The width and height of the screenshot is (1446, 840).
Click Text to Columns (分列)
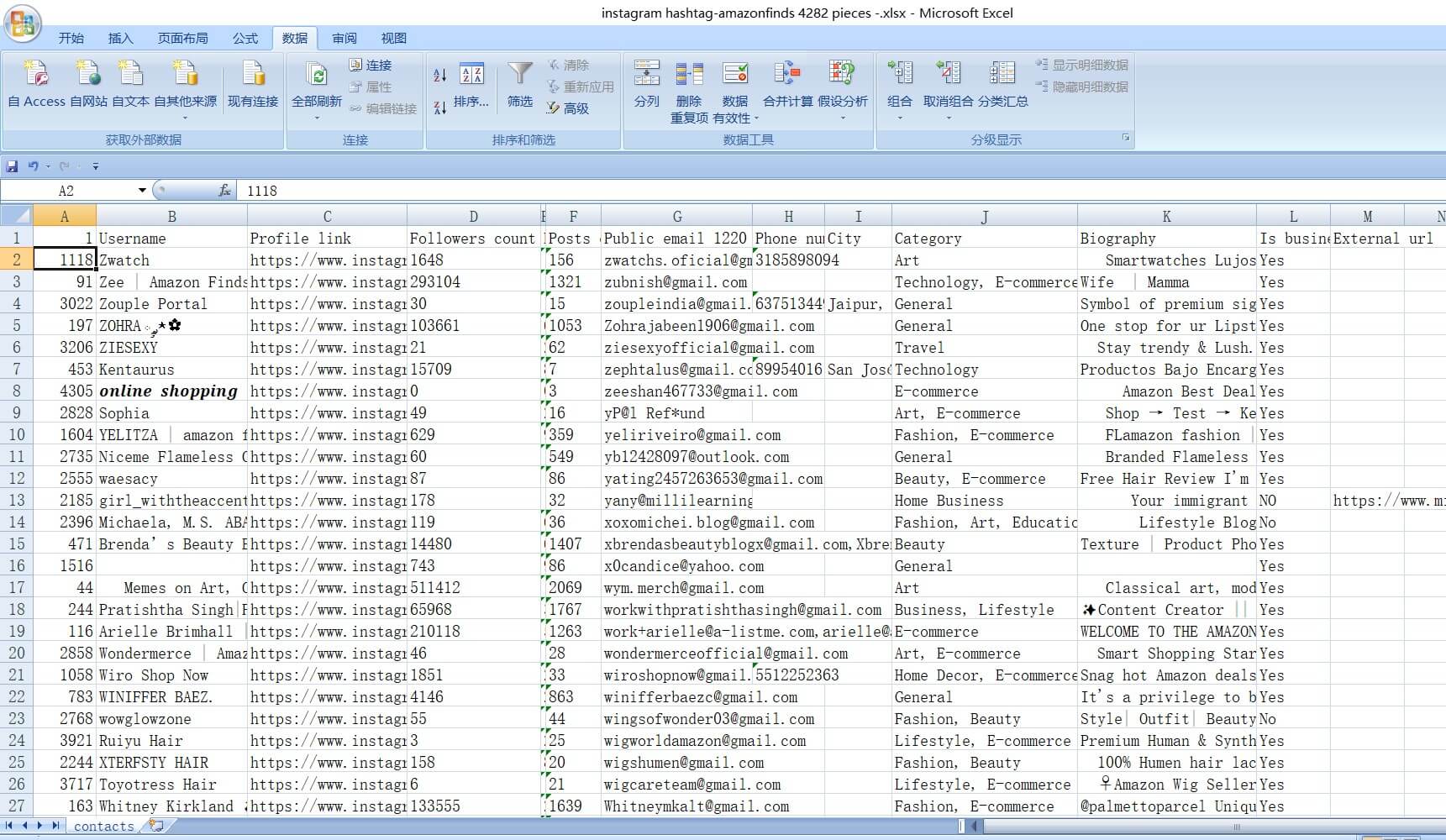647,84
